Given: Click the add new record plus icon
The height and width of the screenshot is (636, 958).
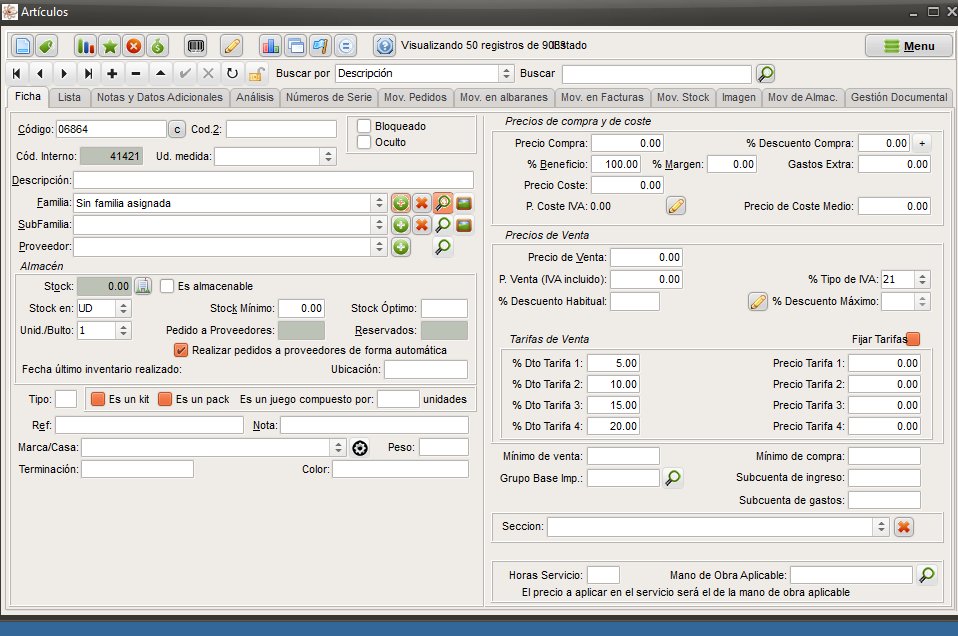Looking at the screenshot, I should 112,73.
